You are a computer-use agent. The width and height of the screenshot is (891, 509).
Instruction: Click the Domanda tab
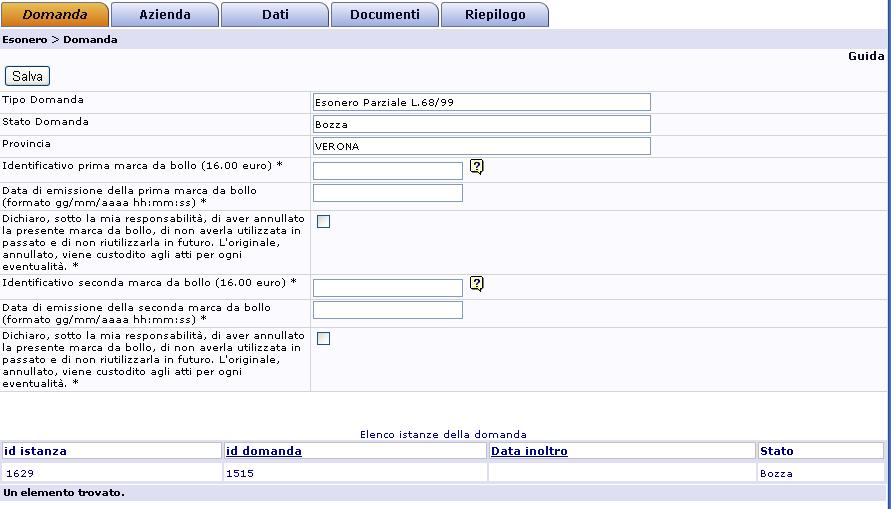point(54,15)
